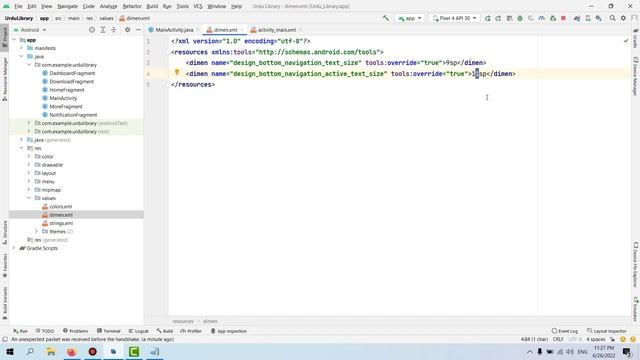
Task: Open the Layout Inspector
Action: [607, 331]
